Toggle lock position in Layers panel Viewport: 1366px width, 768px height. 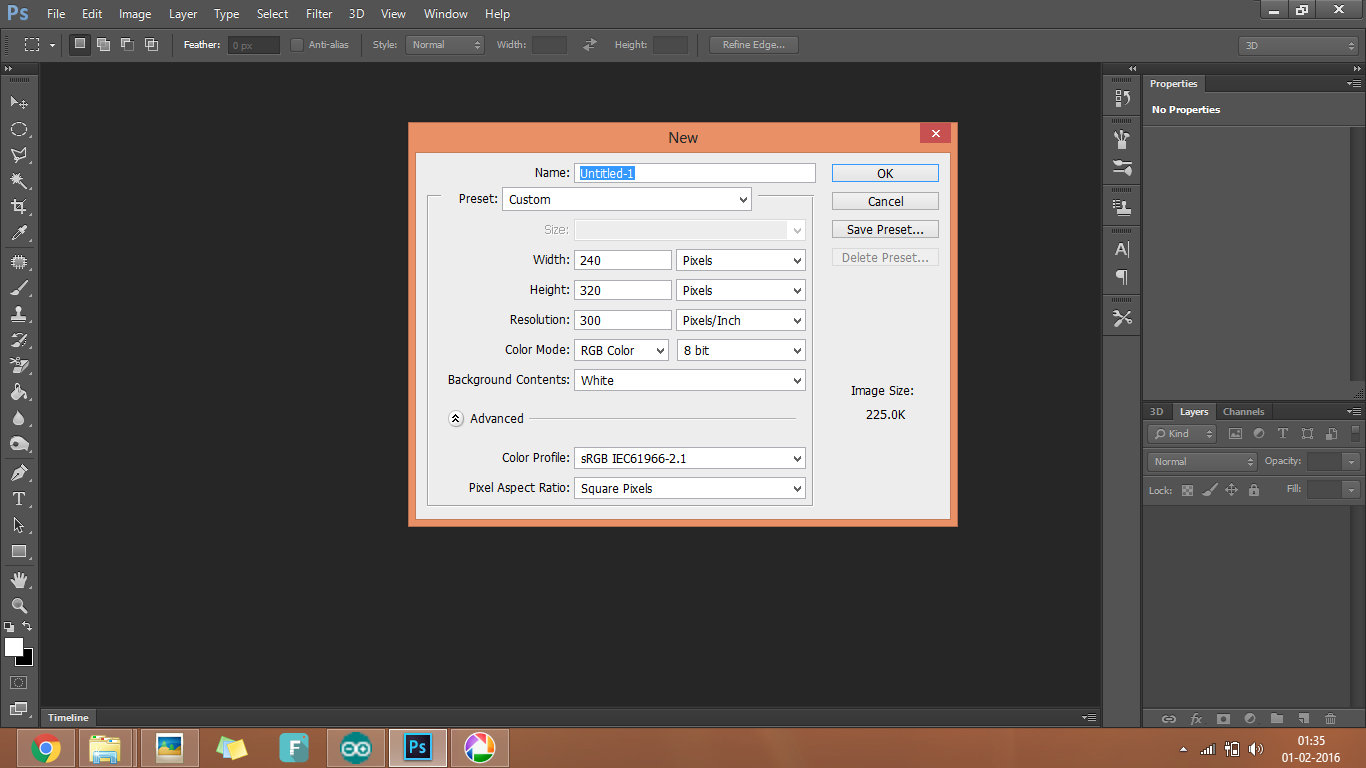(1231, 491)
